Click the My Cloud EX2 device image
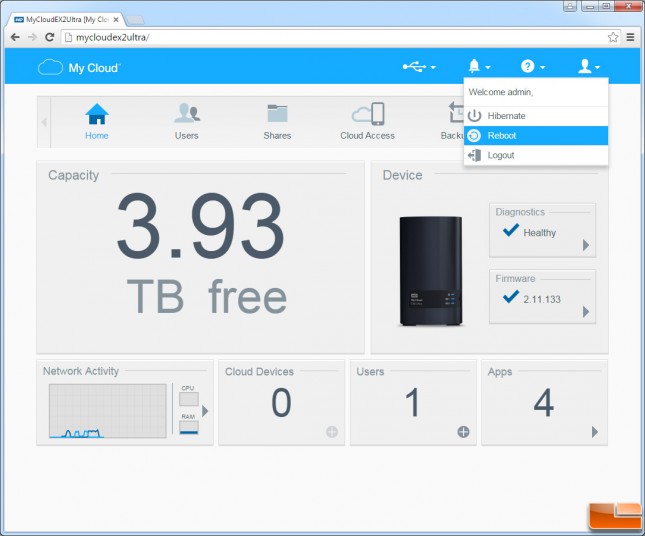Viewport: 645px width, 536px height. (x=431, y=271)
